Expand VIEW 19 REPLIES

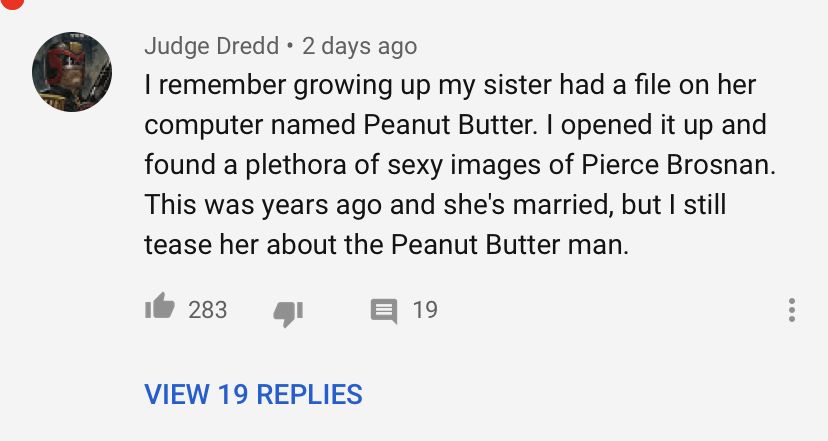[x=254, y=394]
